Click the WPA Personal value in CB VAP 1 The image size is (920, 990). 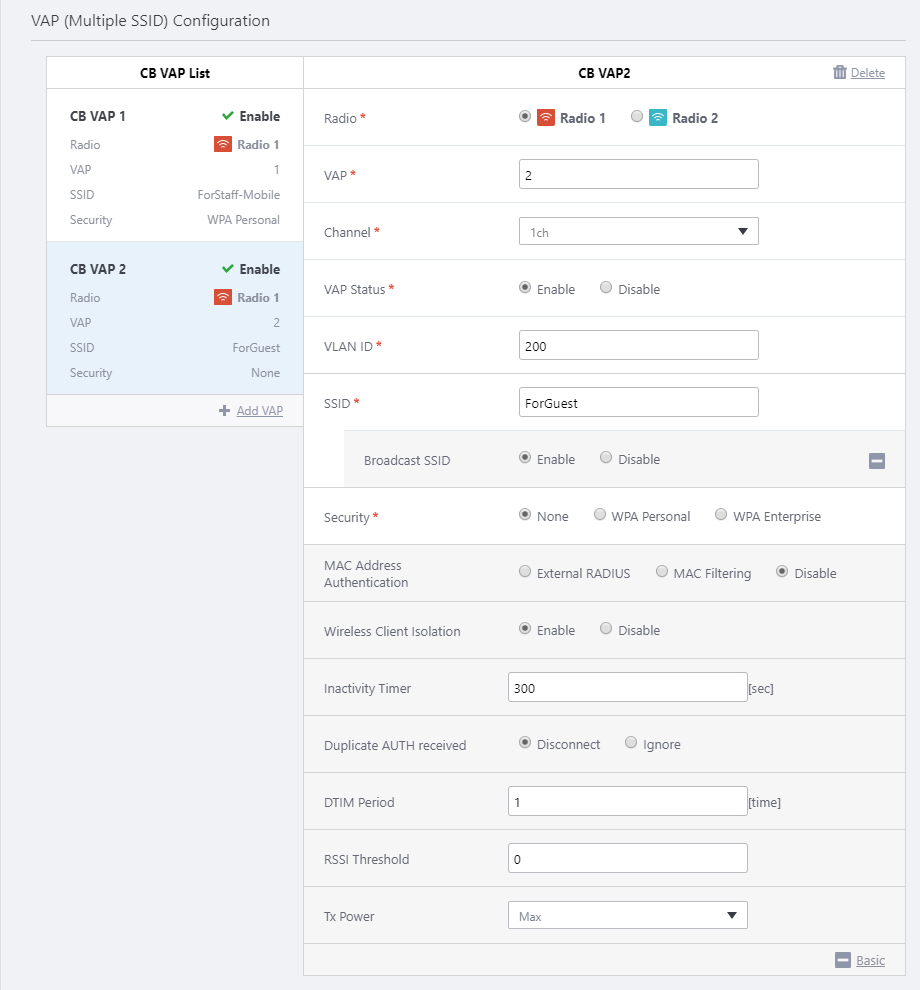[x=243, y=220]
